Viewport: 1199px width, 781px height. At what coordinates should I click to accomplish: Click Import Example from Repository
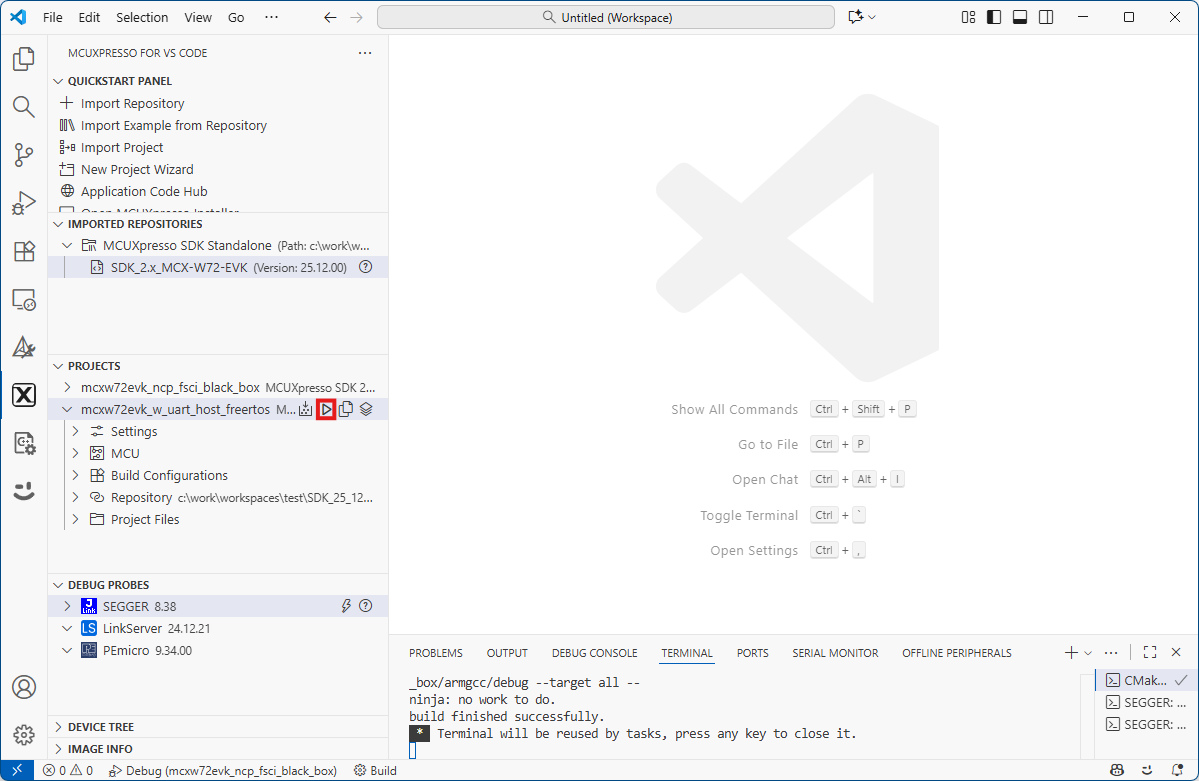coord(173,125)
